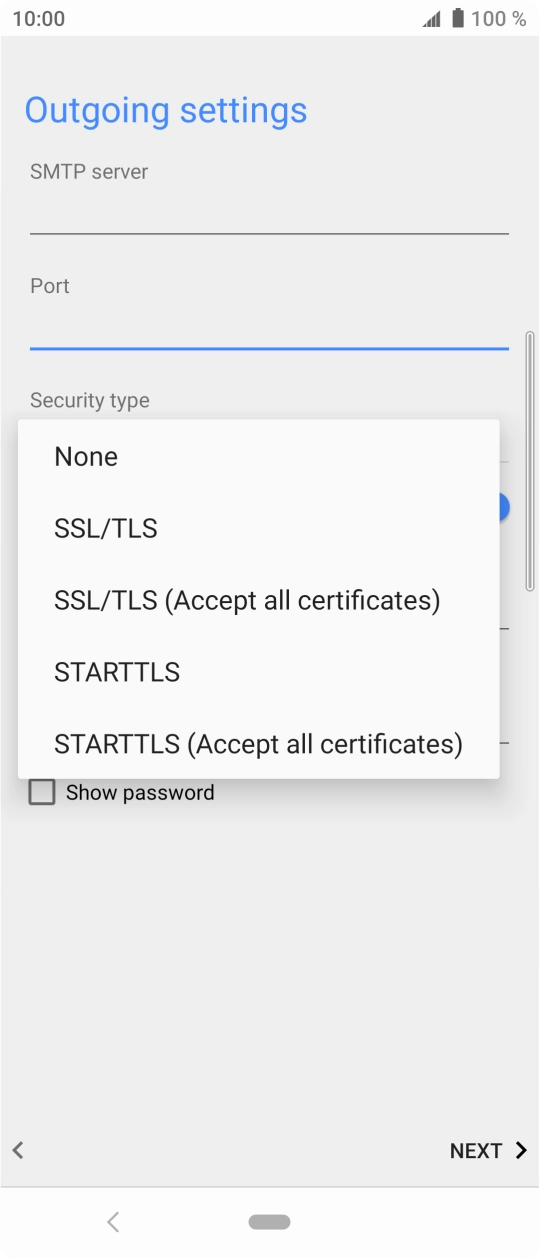Toggle the blue switch behind the dropdown
The height and width of the screenshot is (1258, 539).
pyautogui.click(x=504, y=507)
